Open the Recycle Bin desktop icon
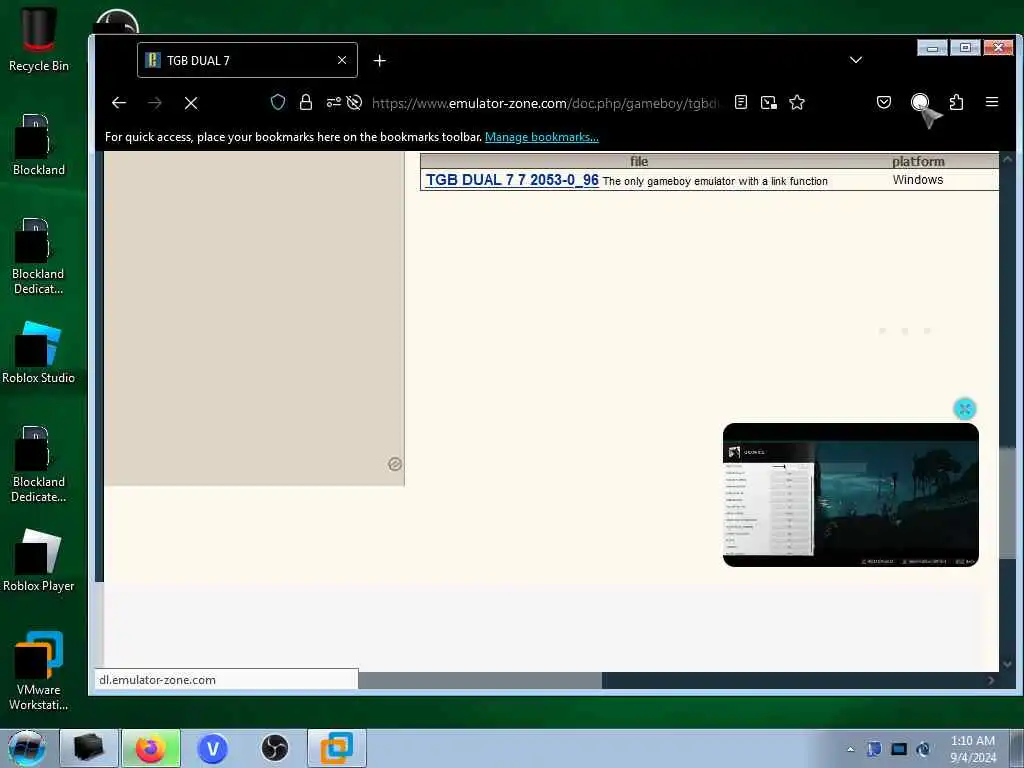 (39, 39)
